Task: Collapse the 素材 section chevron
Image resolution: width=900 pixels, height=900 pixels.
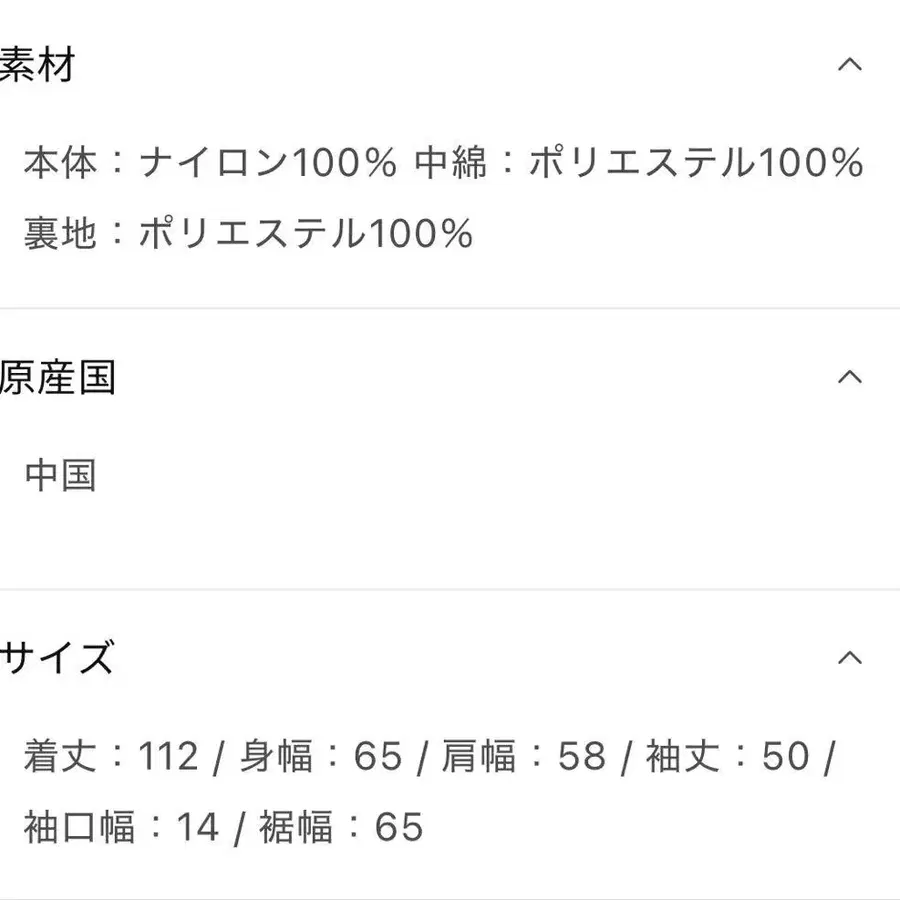Action: 849,65
